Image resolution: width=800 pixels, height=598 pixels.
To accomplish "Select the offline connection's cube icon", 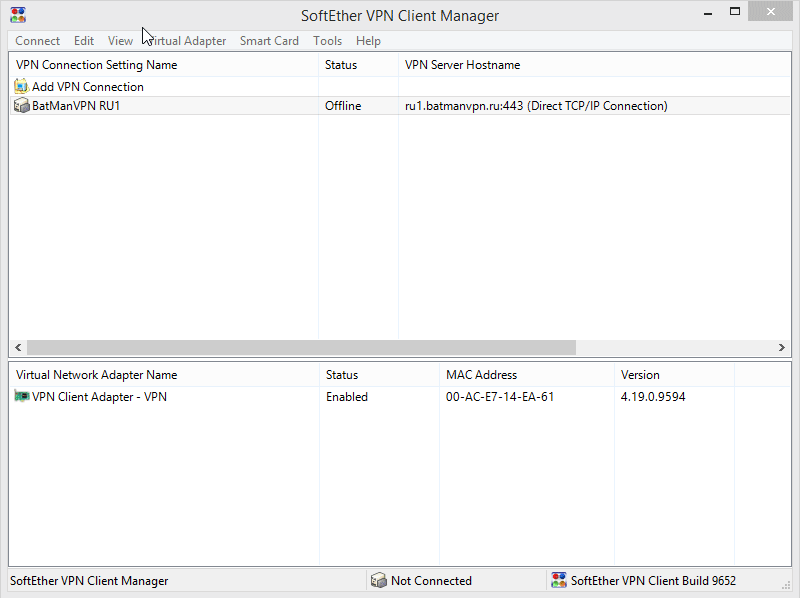I will (21, 105).
